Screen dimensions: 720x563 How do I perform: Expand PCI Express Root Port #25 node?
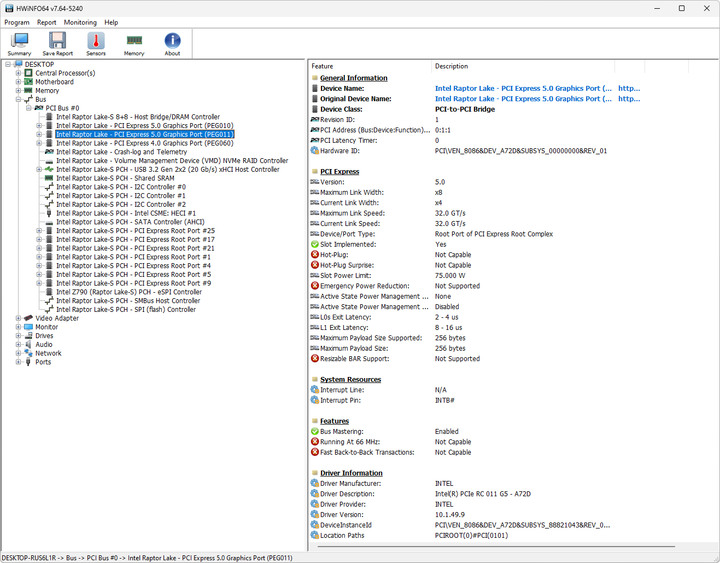click(39, 231)
